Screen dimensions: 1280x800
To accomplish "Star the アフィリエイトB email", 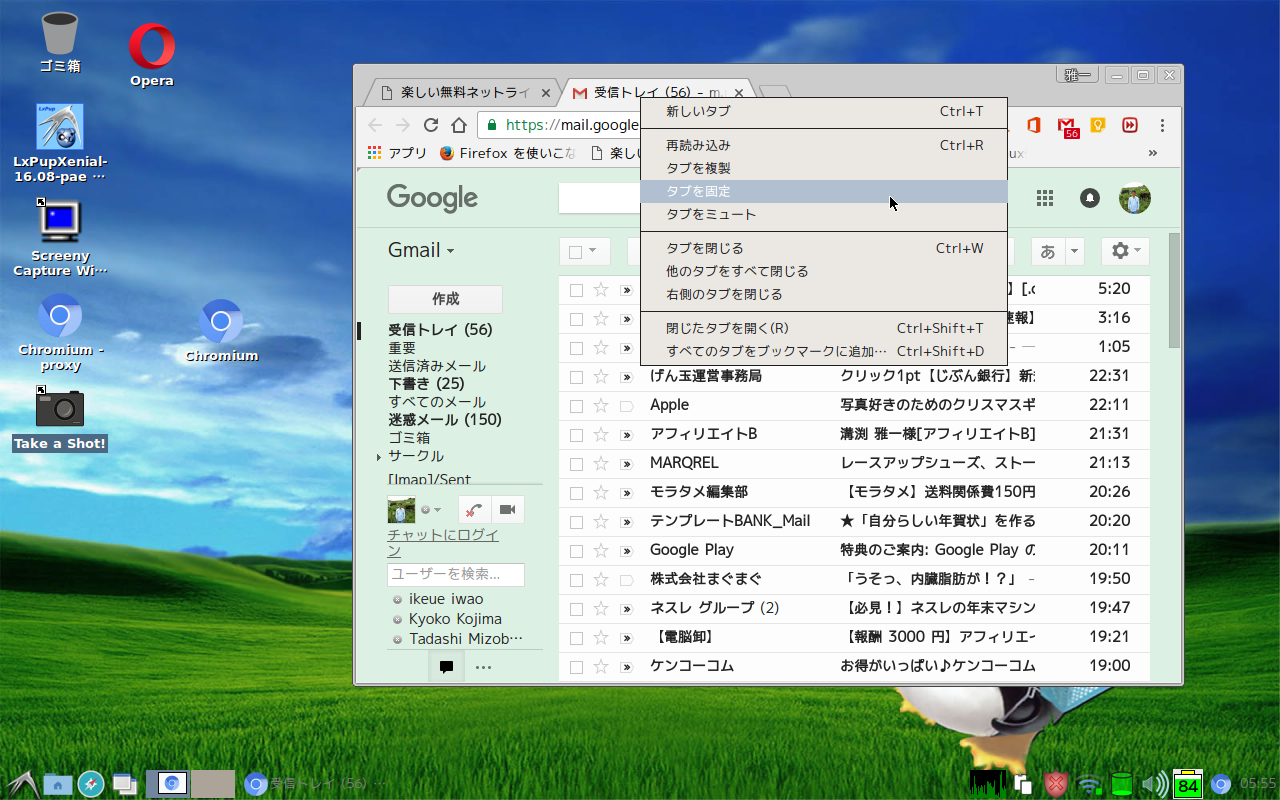I will [x=601, y=434].
